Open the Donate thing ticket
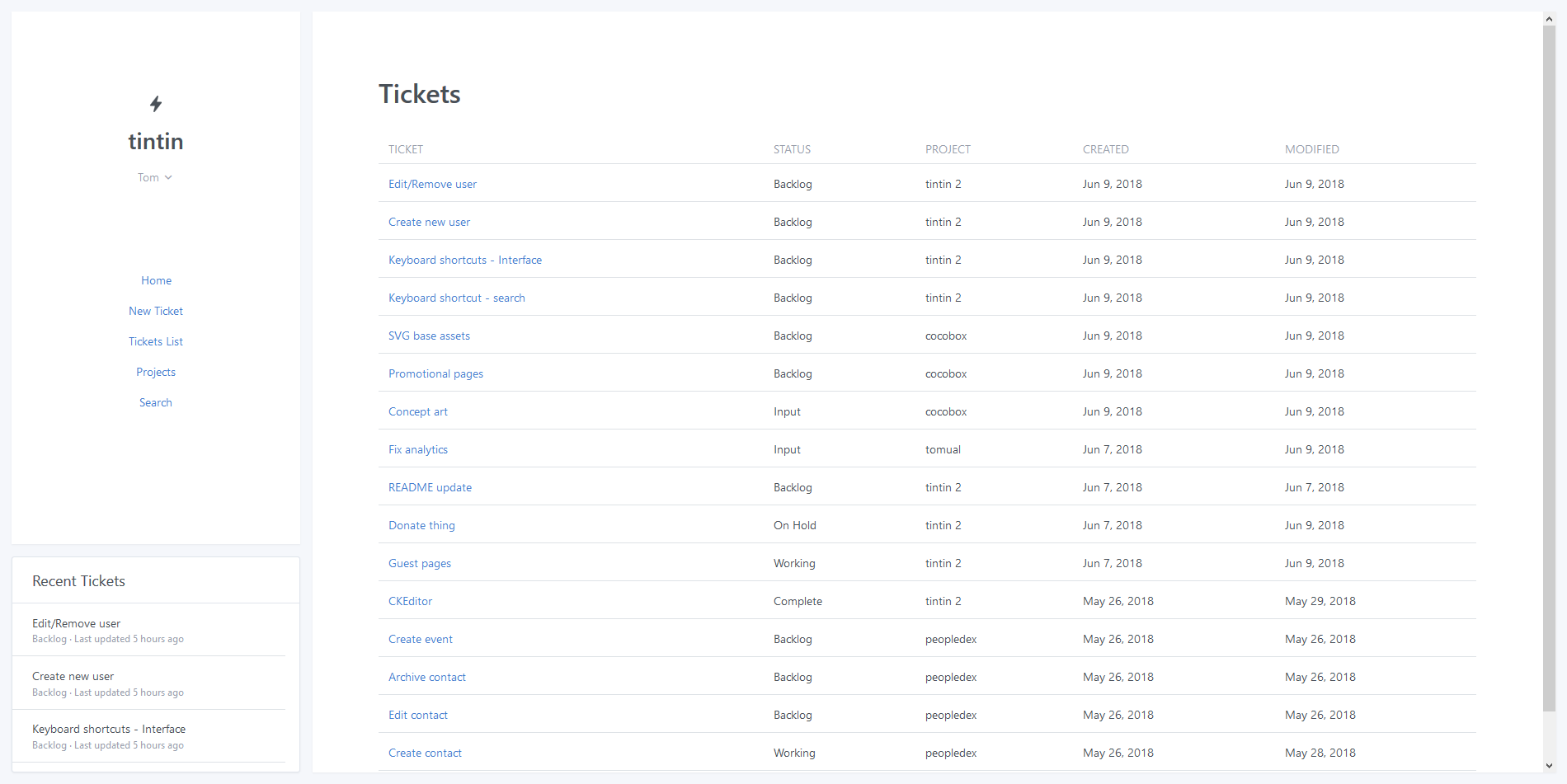This screenshot has width=1567, height=784. click(x=421, y=525)
